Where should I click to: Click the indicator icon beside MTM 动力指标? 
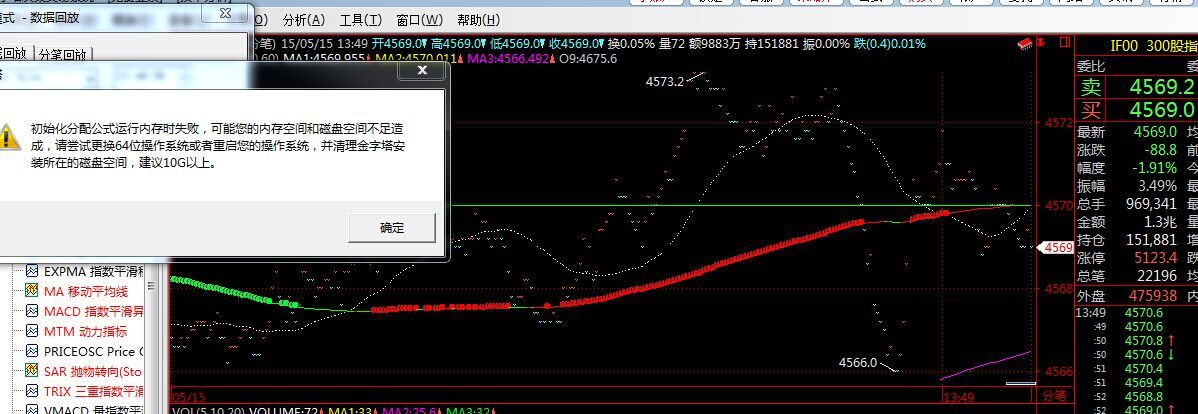(x=32, y=331)
